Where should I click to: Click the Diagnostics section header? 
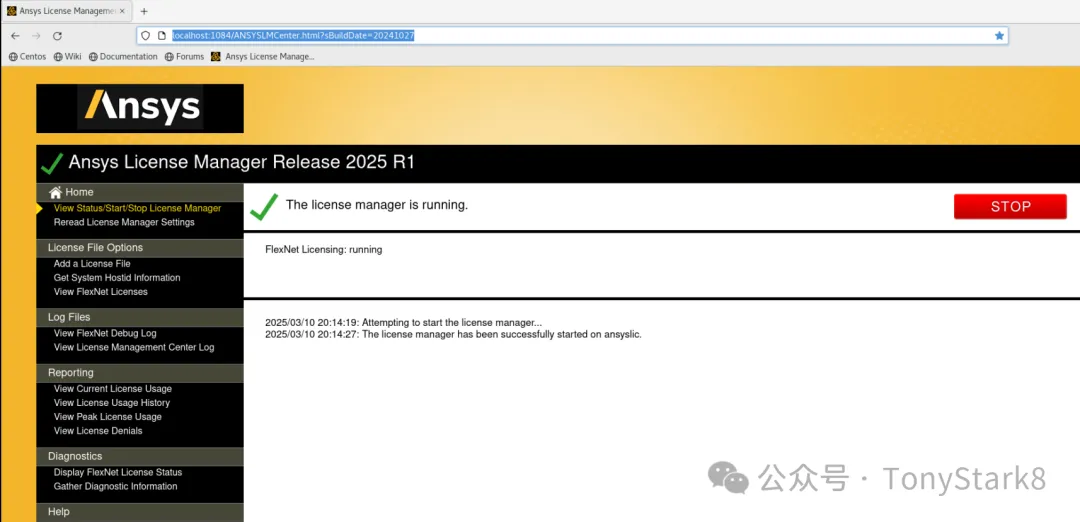(x=140, y=457)
